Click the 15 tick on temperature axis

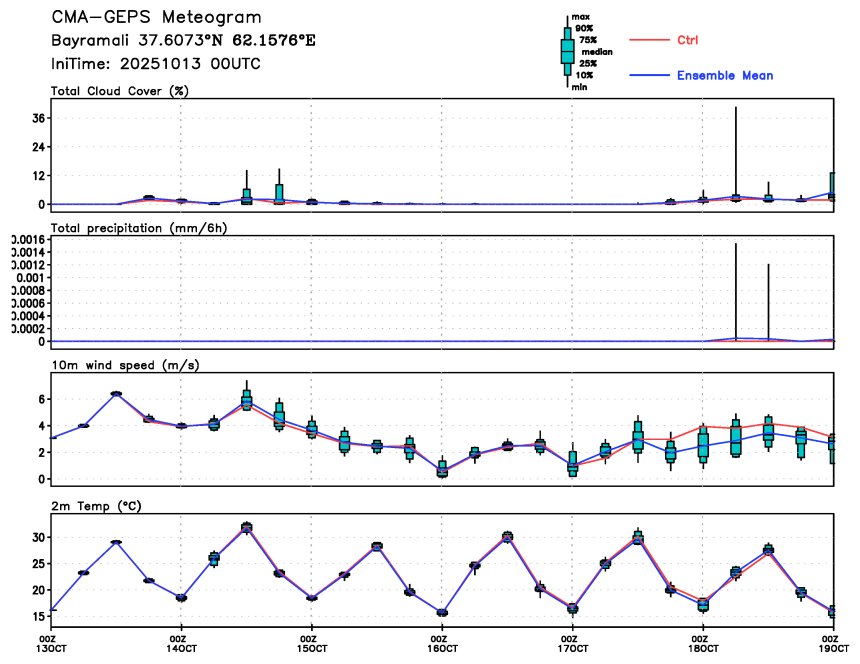tap(38, 616)
